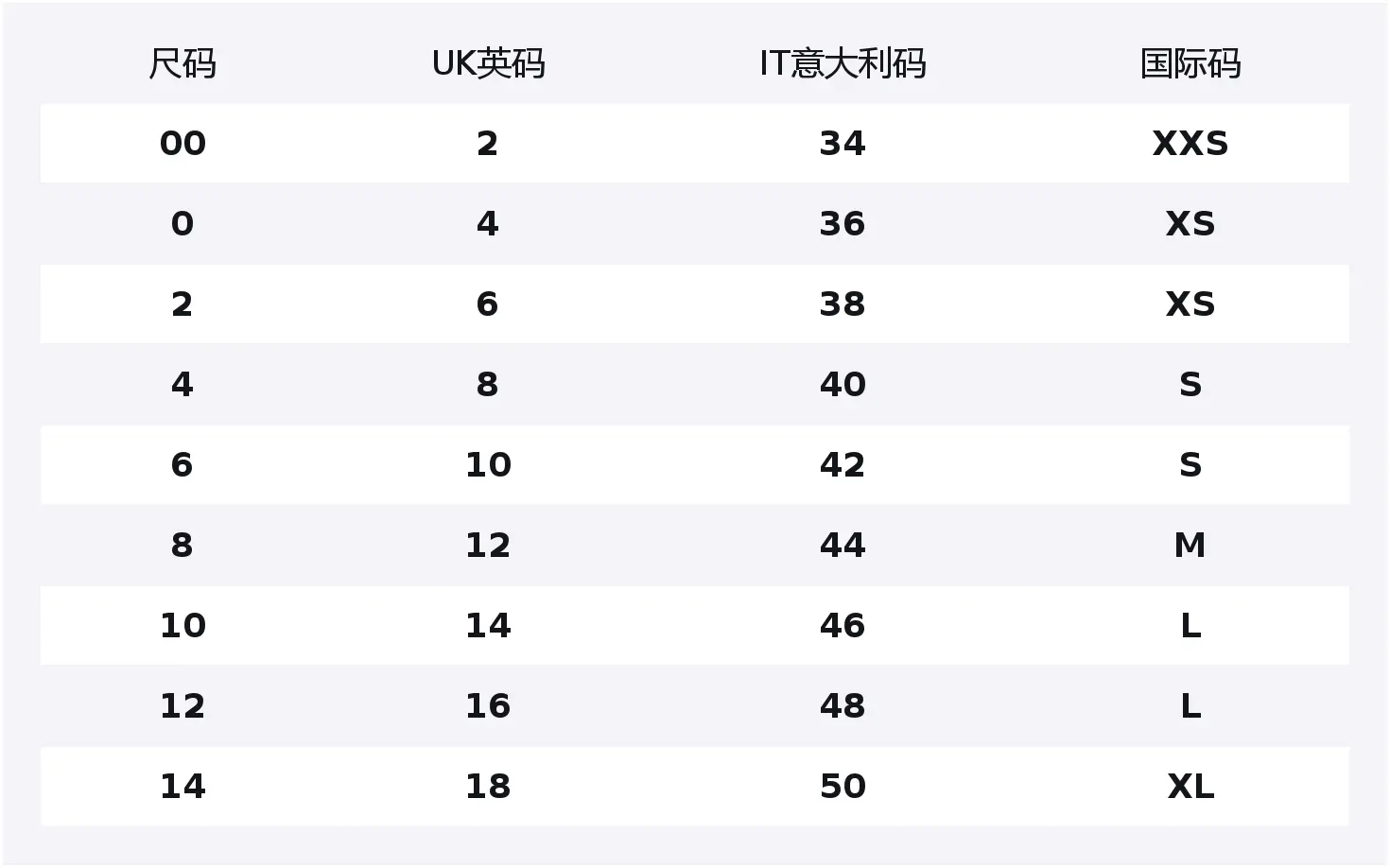
Task: Select the 00 cell in 尺码 column
Action: pos(182,144)
